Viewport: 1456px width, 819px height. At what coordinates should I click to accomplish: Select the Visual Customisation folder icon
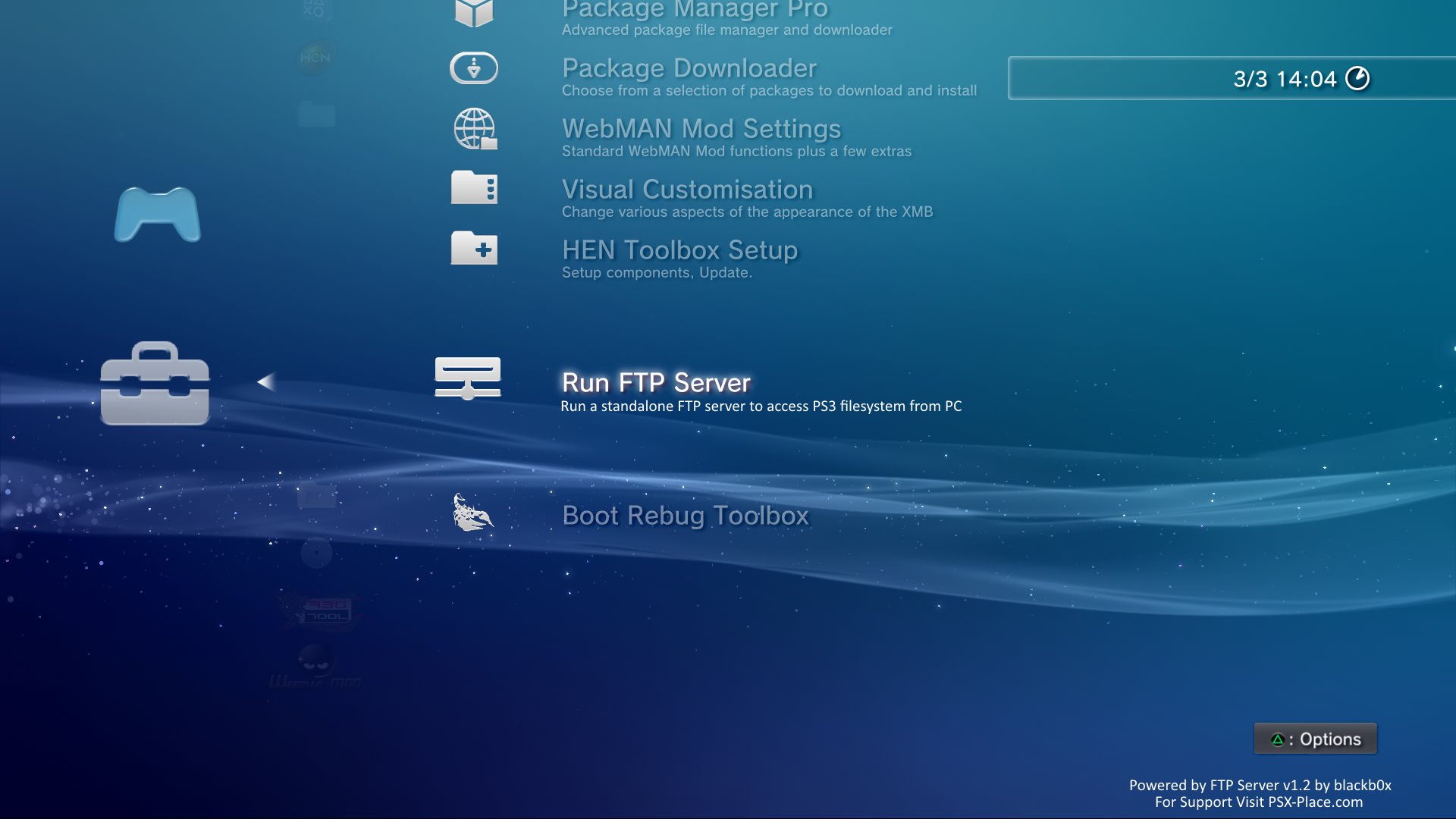pyautogui.click(x=474, y=187)
